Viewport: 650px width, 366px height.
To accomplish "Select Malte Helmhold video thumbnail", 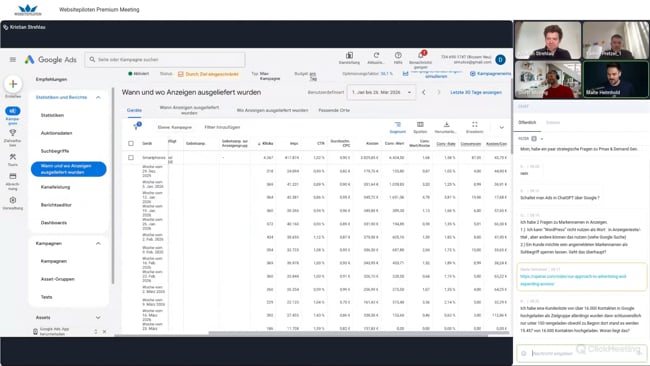I will [x=616, y=80].
